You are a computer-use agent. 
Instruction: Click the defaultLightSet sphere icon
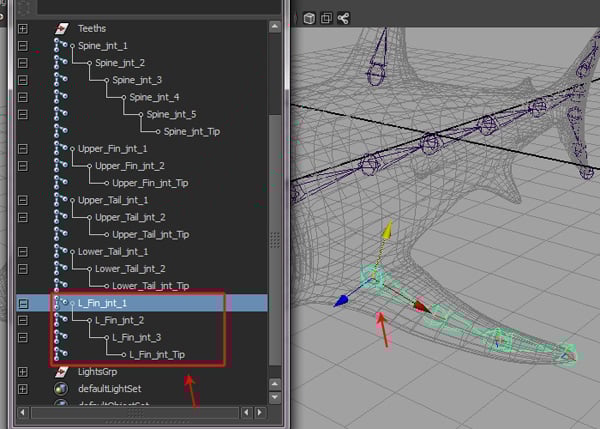62,388
